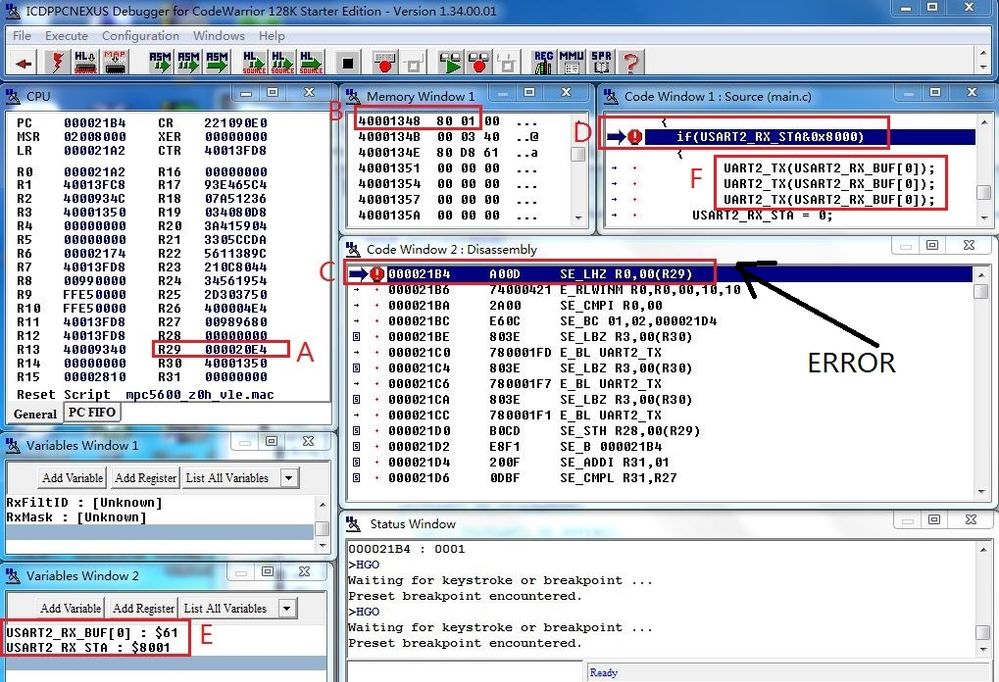999x682 pixels.
Task: Click Status Window scrollbar up arrow
Action: point(983,549)
